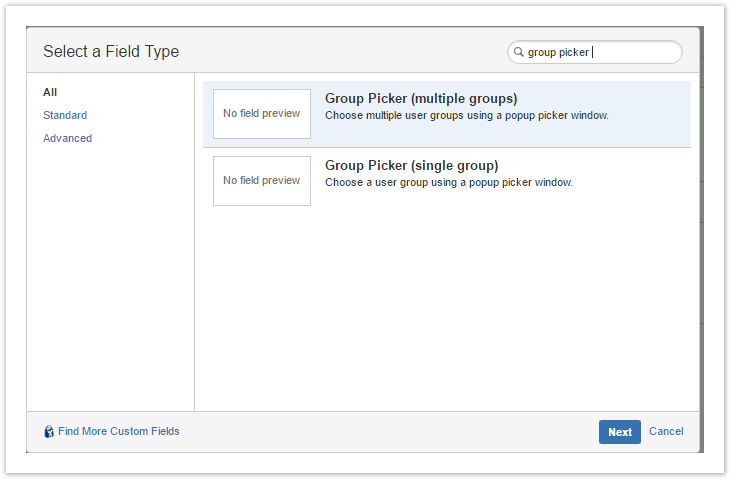Image resolution: width=730 pixels, height=479 pixels.
Task: Click the blank area below the field results
Action: pyautogui.click(x=446, y=310)
